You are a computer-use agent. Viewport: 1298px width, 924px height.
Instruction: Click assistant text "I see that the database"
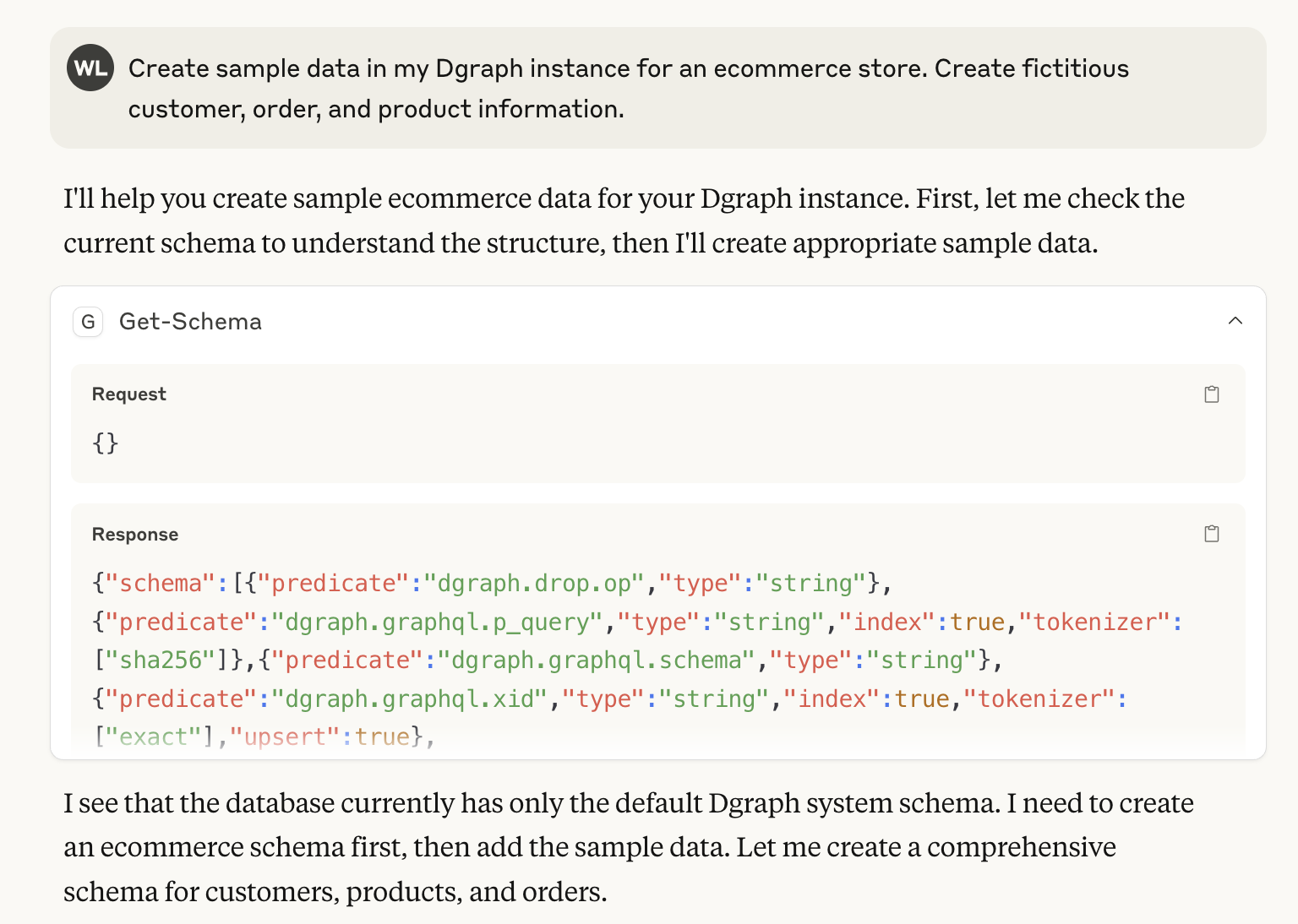tap(628, 847)
